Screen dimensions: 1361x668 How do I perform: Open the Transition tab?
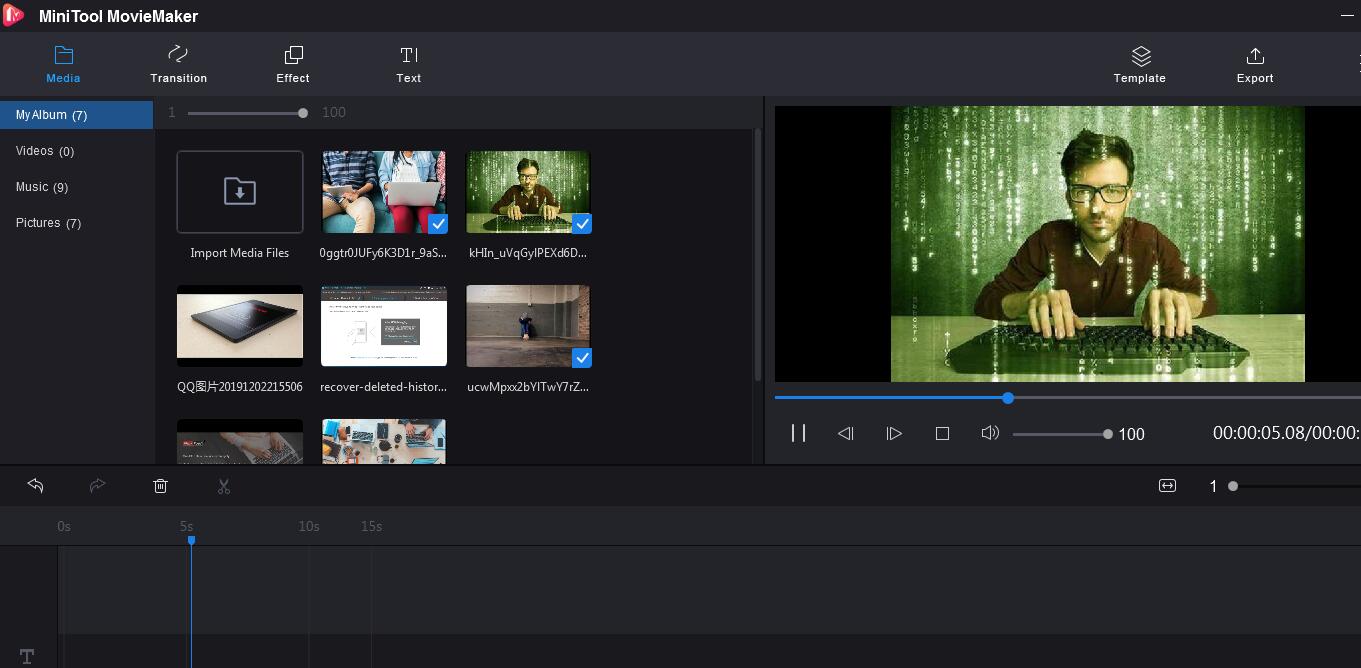pos(178,64)
